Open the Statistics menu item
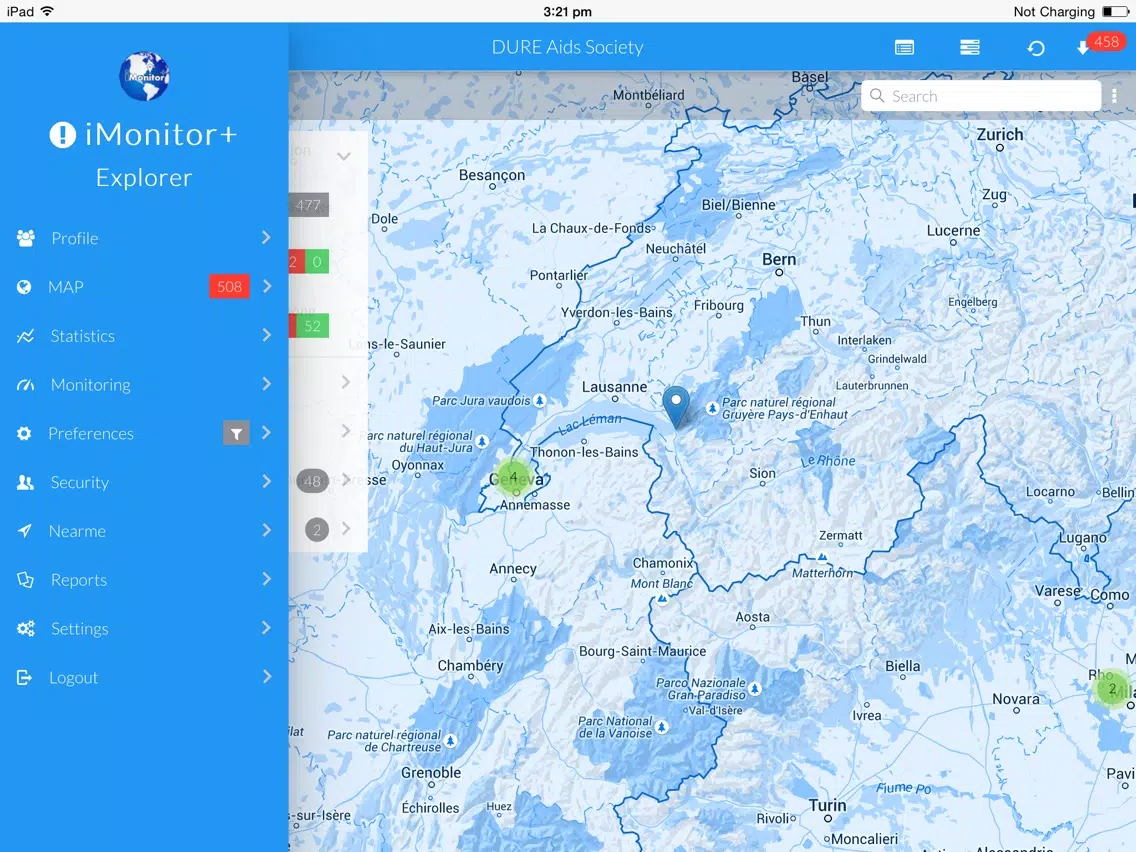Viewport: 1136px width, 852px height. pos(143,335)
